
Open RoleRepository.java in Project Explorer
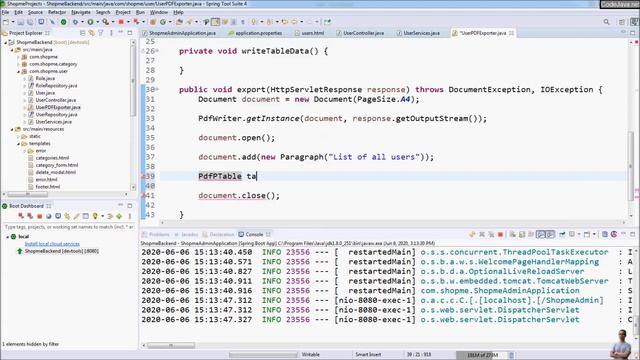(56, 86)
